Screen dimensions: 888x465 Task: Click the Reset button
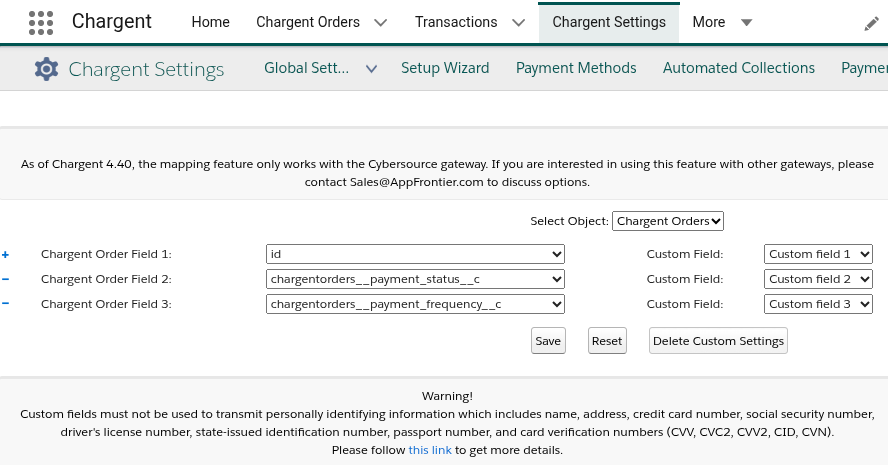pyautogui.click(x=607, y=341)
